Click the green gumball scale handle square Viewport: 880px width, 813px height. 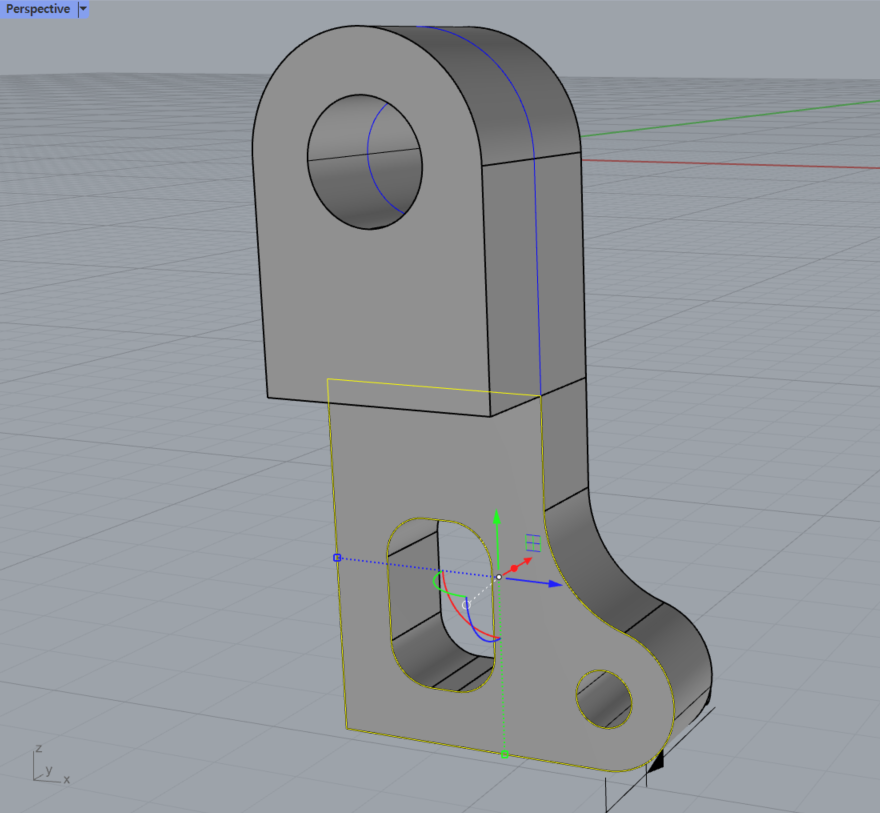coord(505,755)
